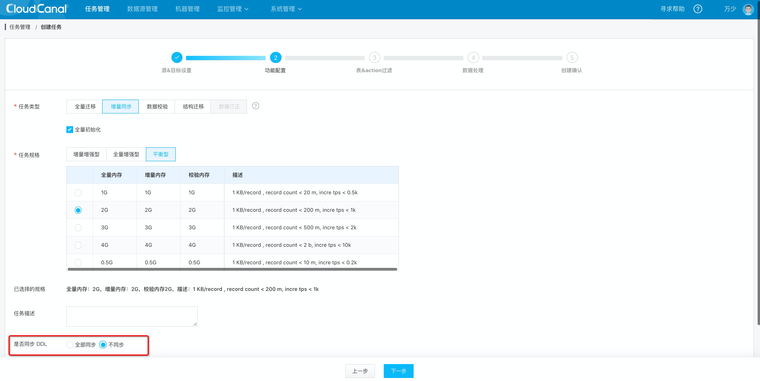
Task: Open the 数据源管理 menu
Action: (142, 9)
